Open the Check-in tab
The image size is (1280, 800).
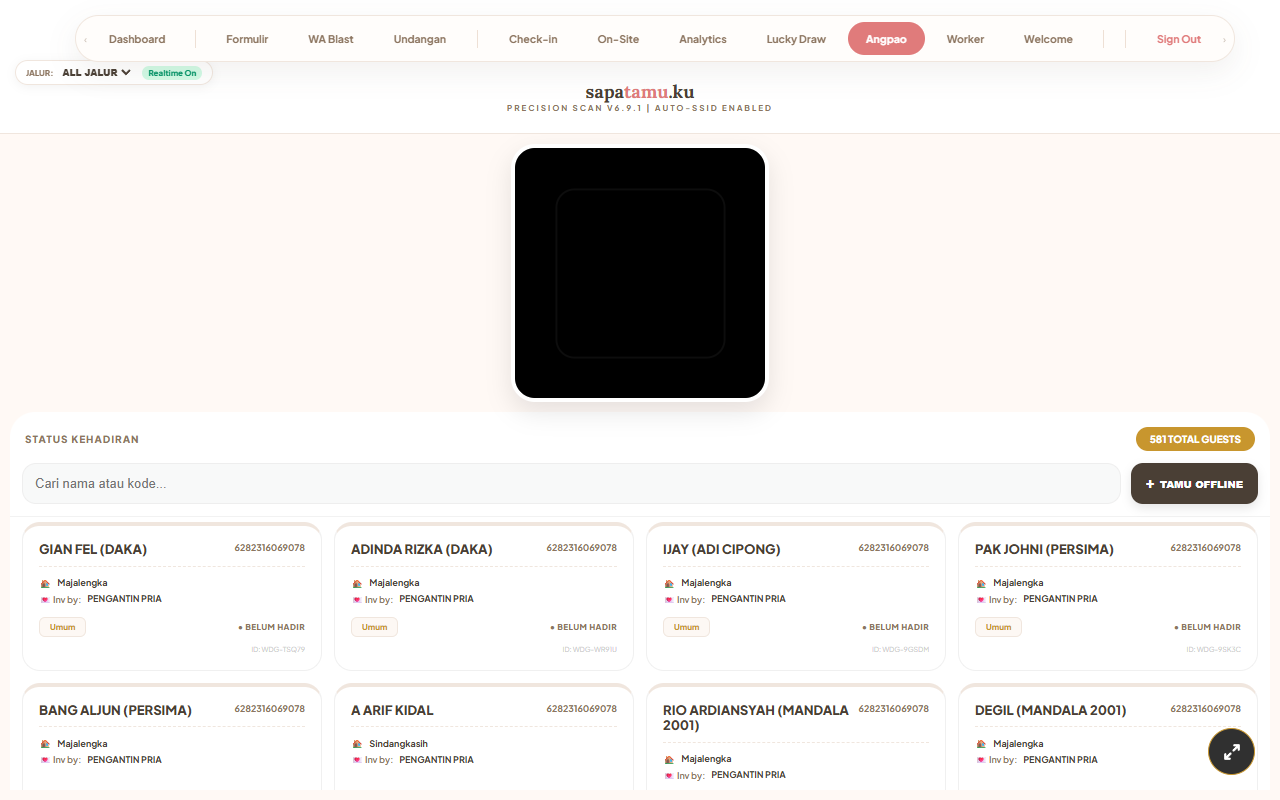coord(533,39)
